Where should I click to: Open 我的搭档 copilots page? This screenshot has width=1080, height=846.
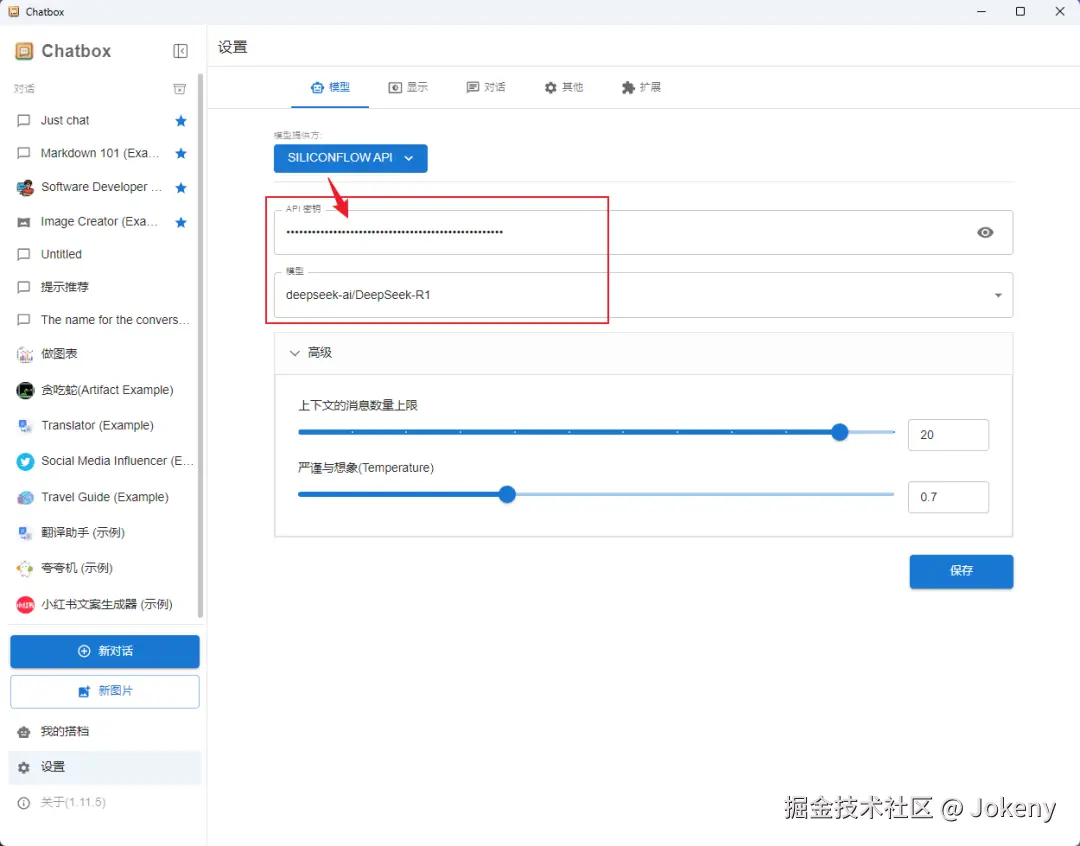(105, 731)
